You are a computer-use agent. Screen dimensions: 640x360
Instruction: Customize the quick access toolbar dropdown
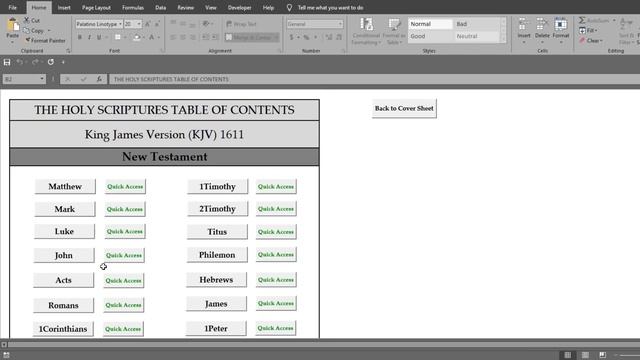[63, 62]
